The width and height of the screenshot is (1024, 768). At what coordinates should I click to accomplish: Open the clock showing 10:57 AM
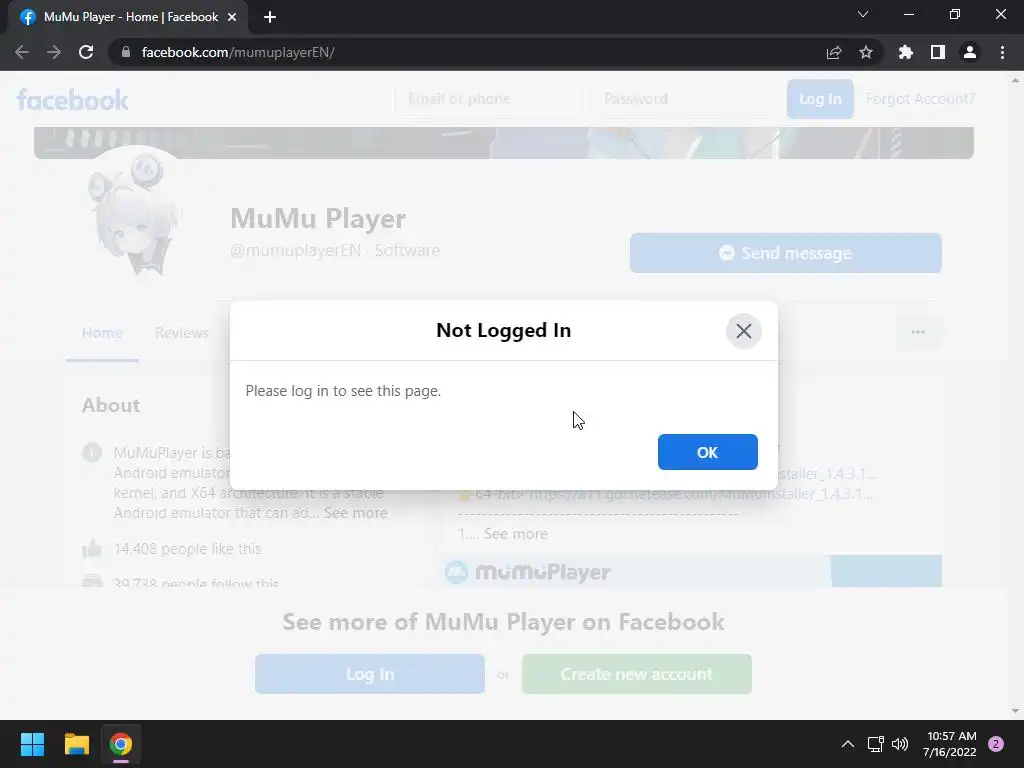(950, 744)
